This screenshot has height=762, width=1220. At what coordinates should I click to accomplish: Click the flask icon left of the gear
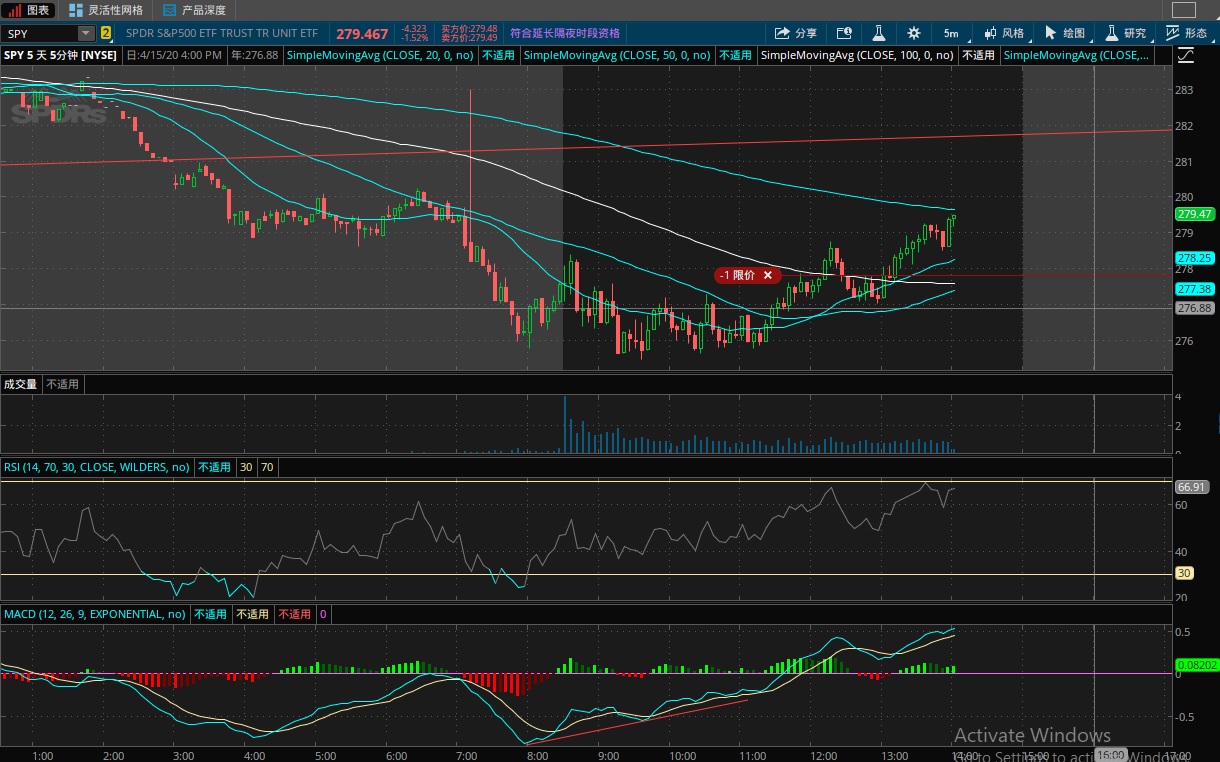tap(879, 33)
